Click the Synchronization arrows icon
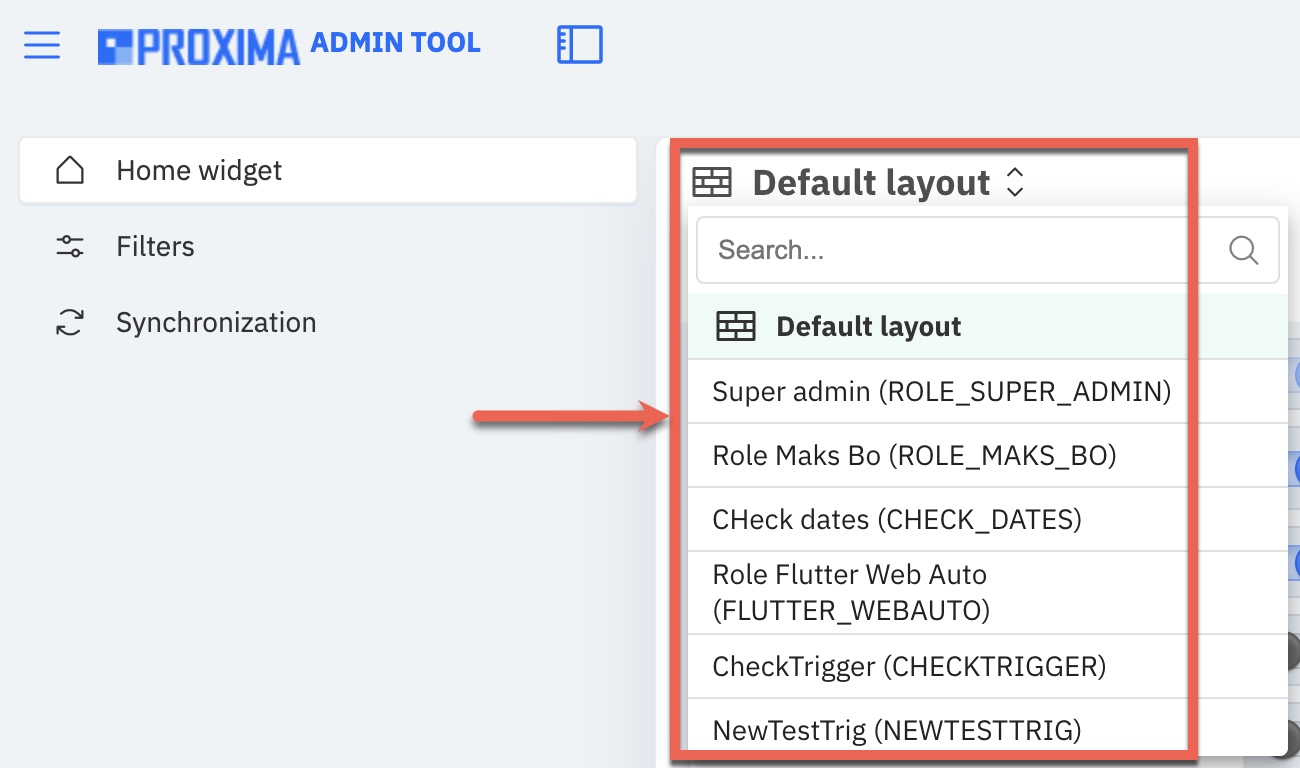This screenshot has width=1300, height=768. pyautogui.click(x=70, y=323)
